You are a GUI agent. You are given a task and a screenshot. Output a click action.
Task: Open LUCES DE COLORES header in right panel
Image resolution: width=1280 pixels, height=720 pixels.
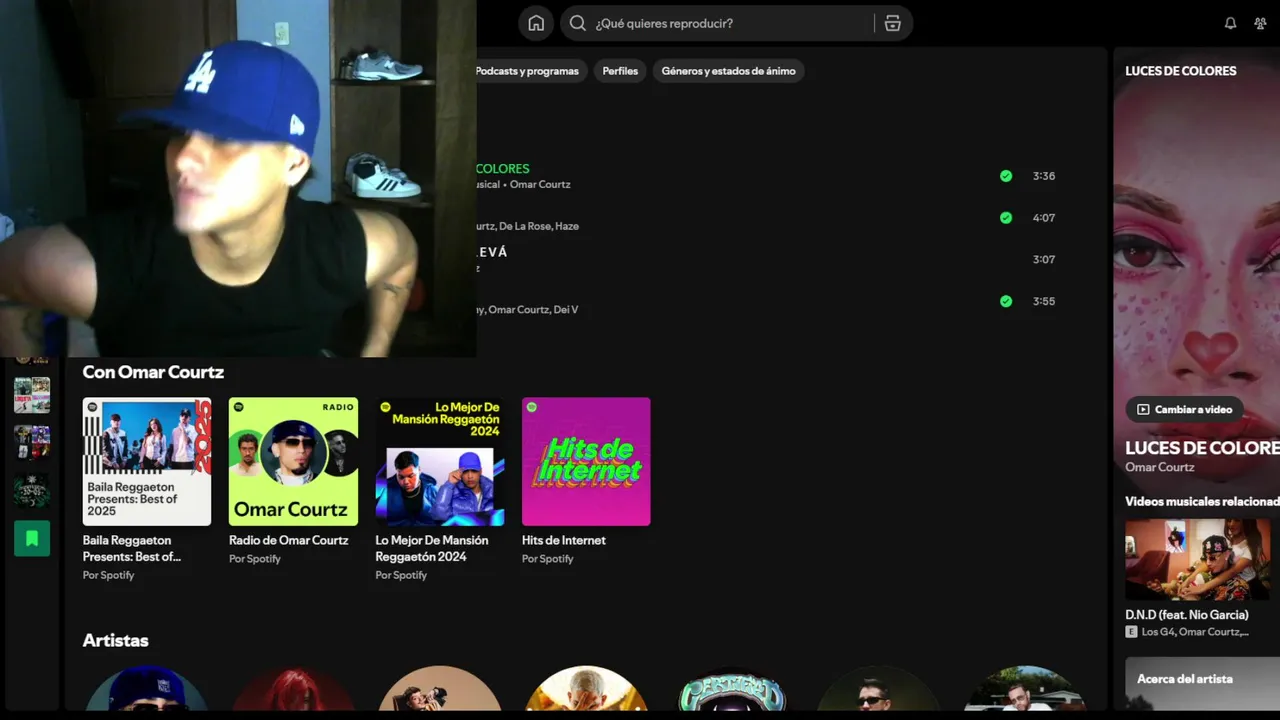tap(1181, 71)
